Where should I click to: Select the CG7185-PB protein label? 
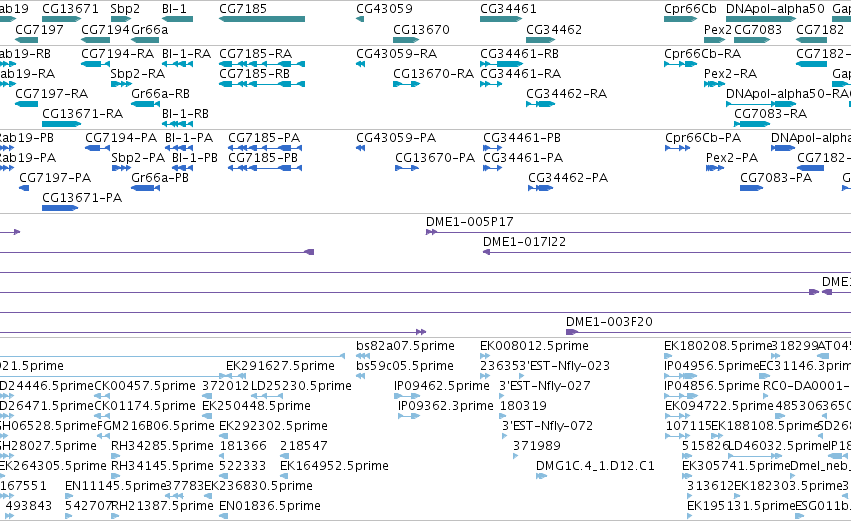[x=263, y=158]
